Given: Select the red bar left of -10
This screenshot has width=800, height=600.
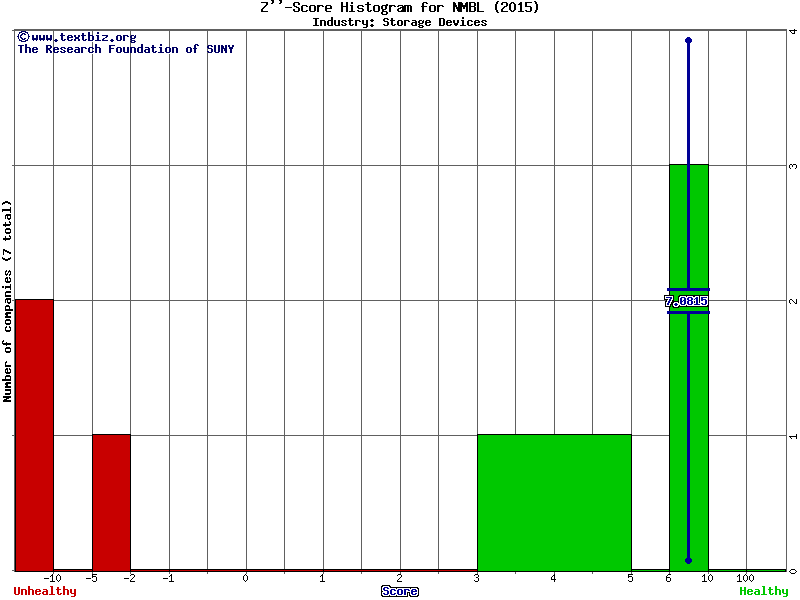Looking at the screenshot, I should click(34, 435).
